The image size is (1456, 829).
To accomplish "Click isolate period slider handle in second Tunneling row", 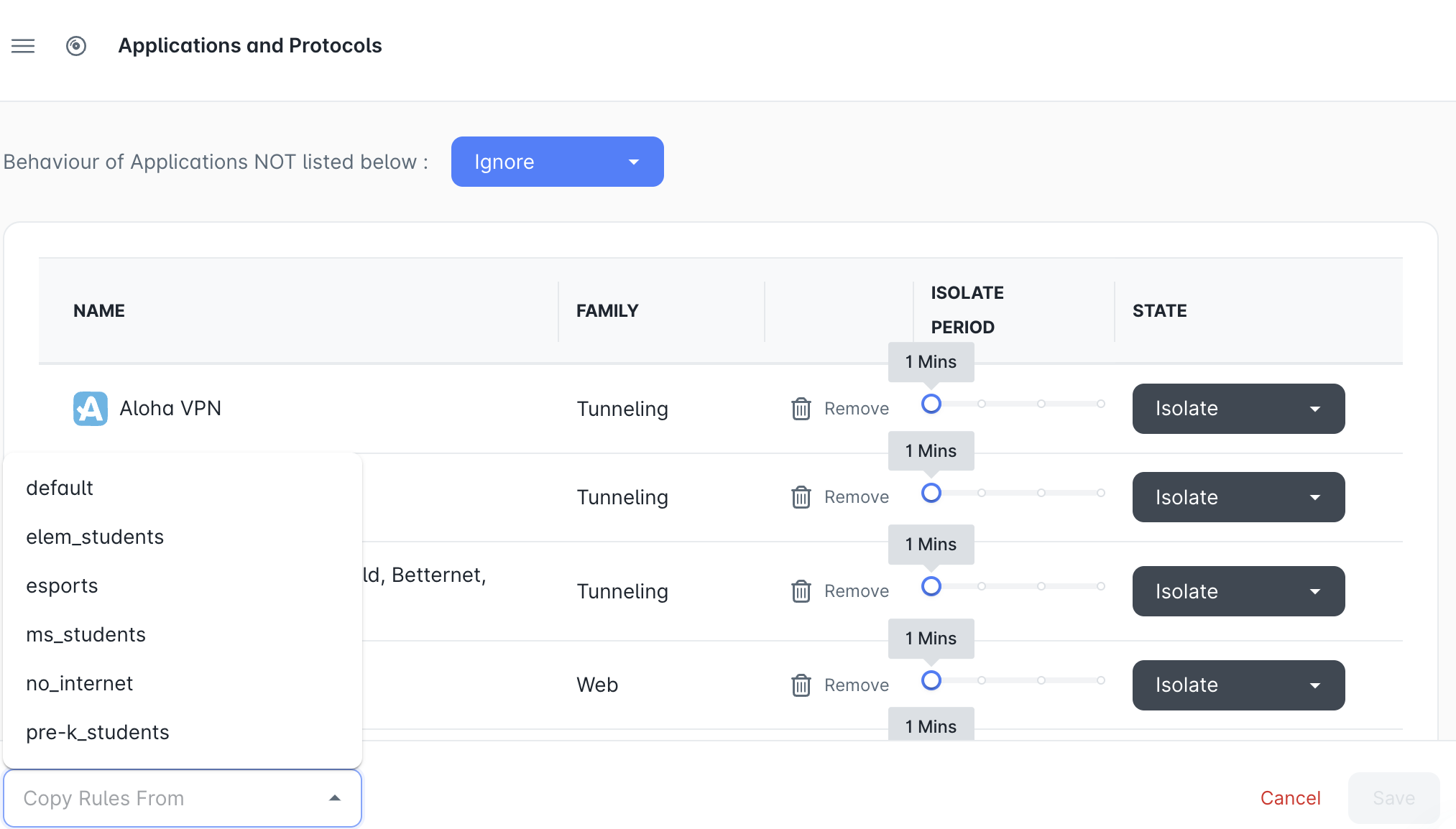I will pyautogui.click(x=931, y=493).
